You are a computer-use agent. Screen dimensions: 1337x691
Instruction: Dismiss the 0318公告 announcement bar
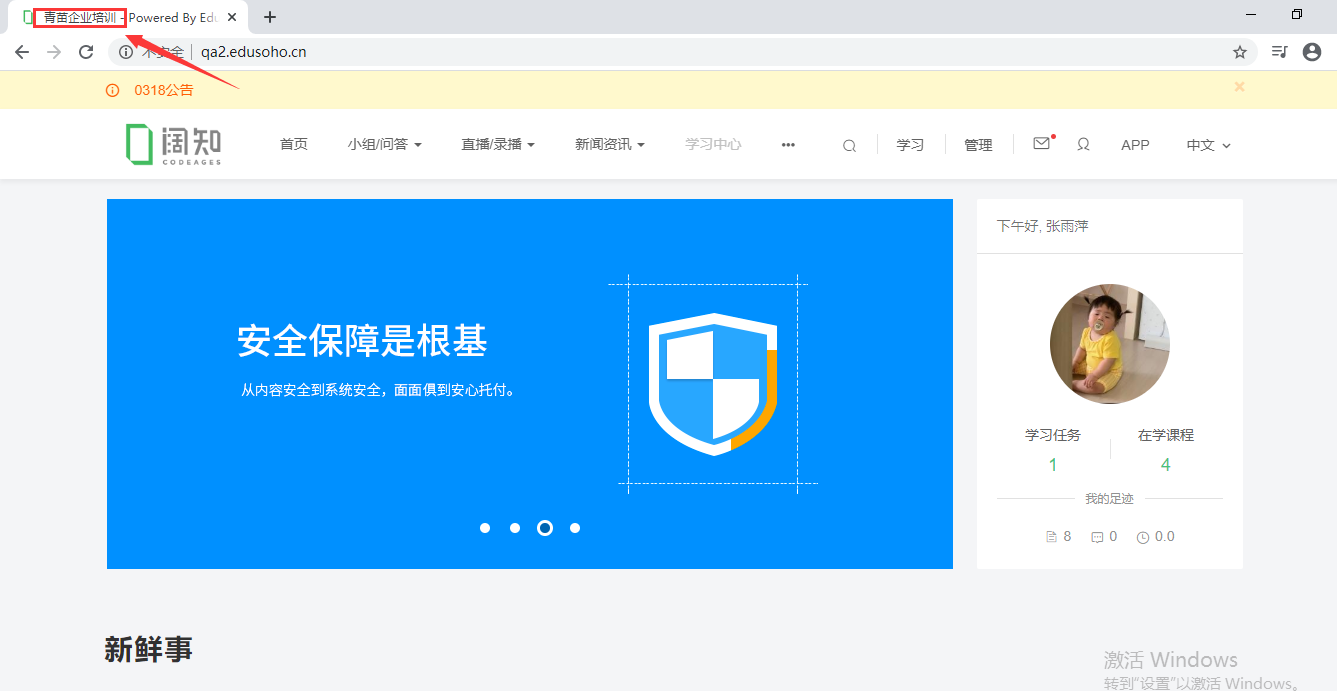pos(1239,87)
